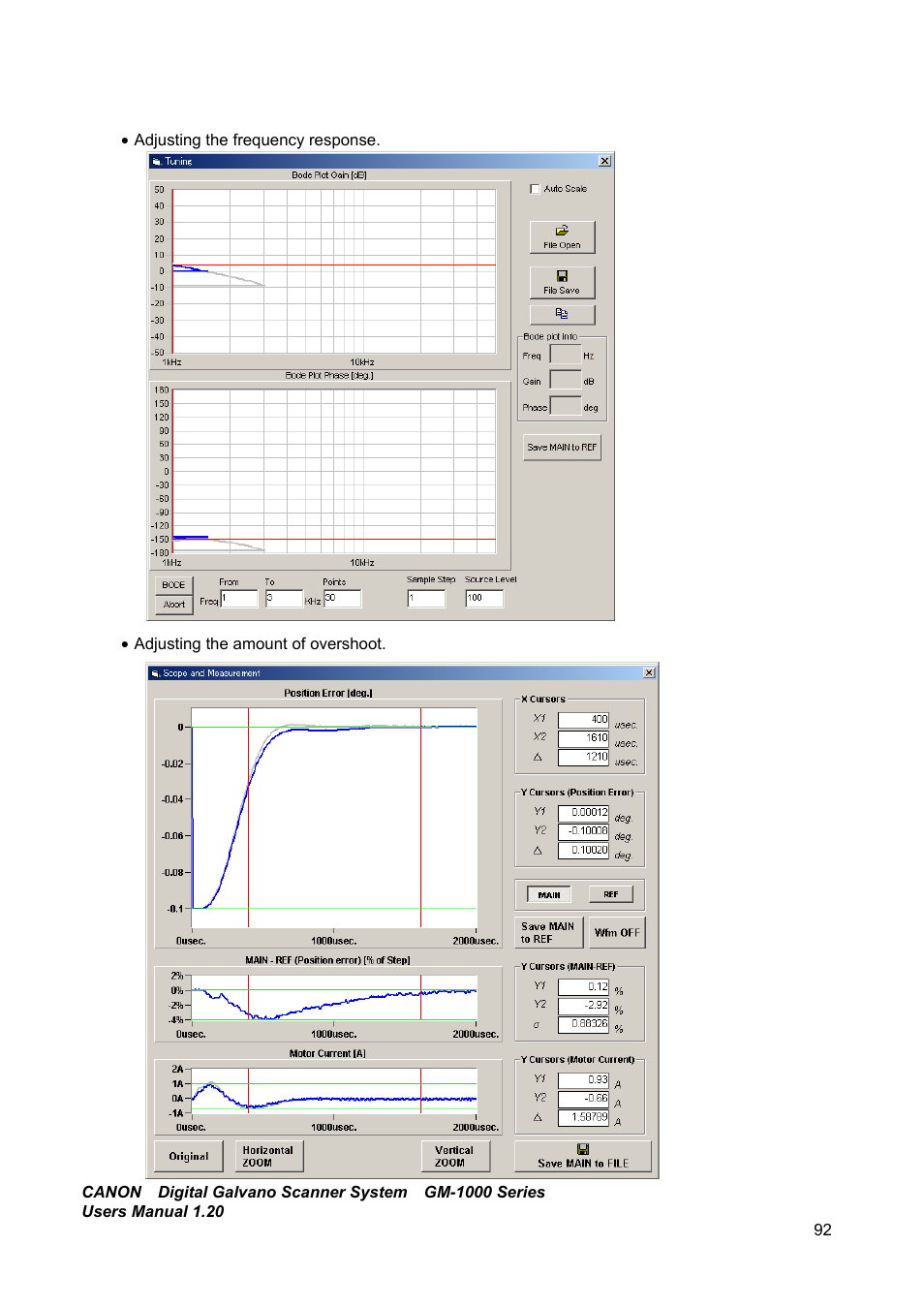The width and height of the screenshot is (924, 1308).
Task: Select the Points input field
Action: pyautogui.click(x=342, y=599)
